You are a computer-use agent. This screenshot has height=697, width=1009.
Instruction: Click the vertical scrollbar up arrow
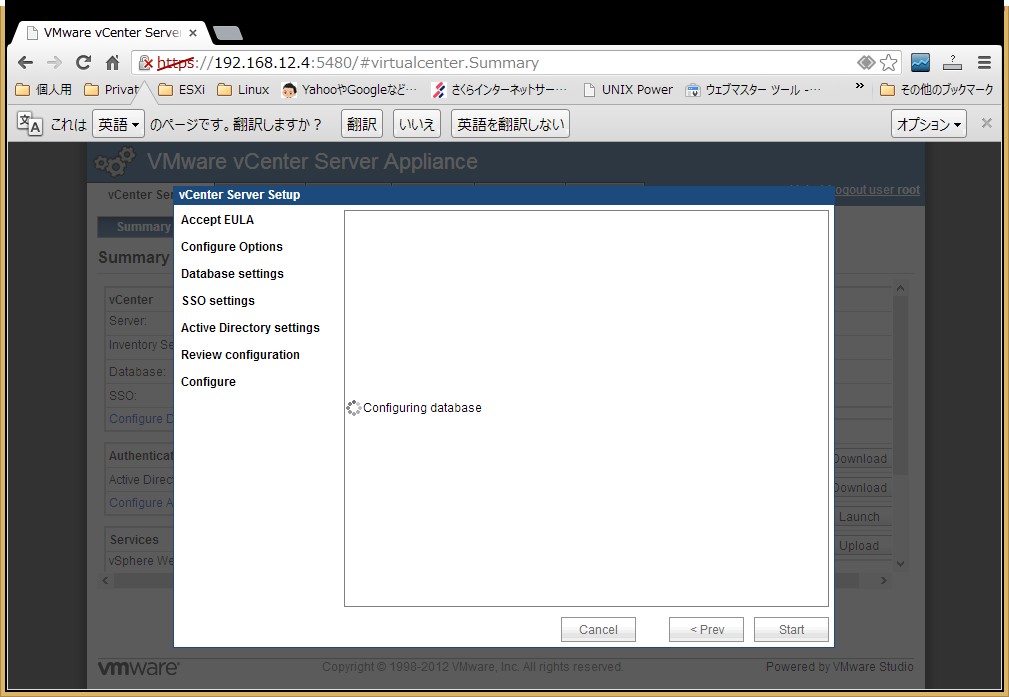click(900, 288)
